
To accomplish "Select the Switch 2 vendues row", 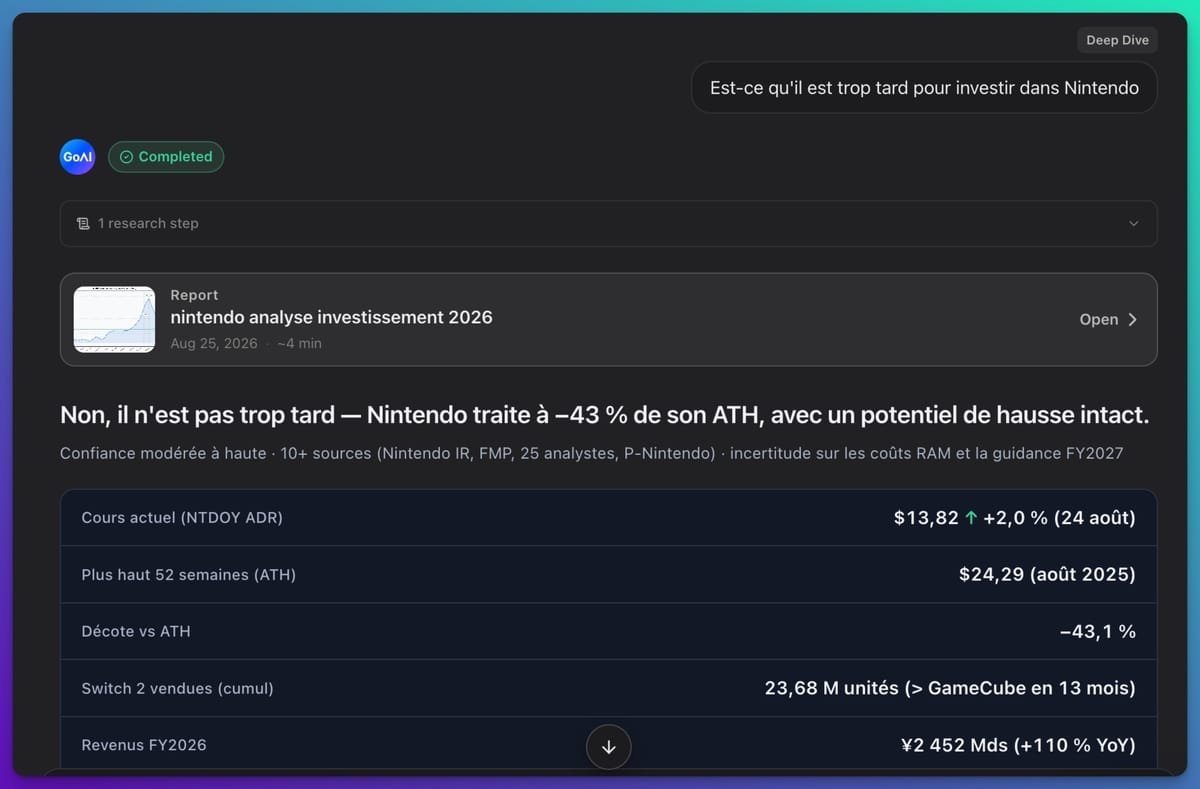I will tap(608, 689).
